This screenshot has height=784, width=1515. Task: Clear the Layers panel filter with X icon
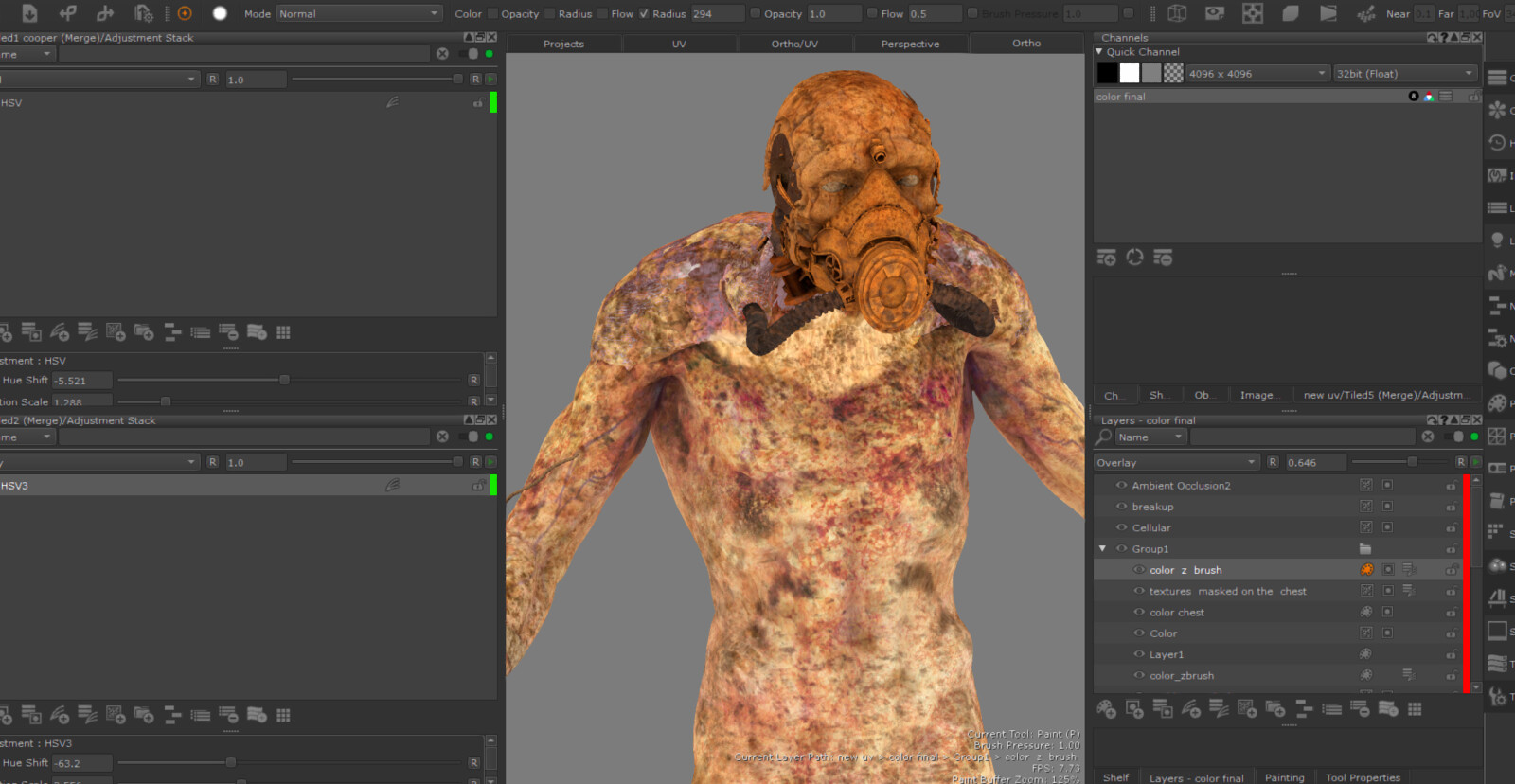[1428, 437]
